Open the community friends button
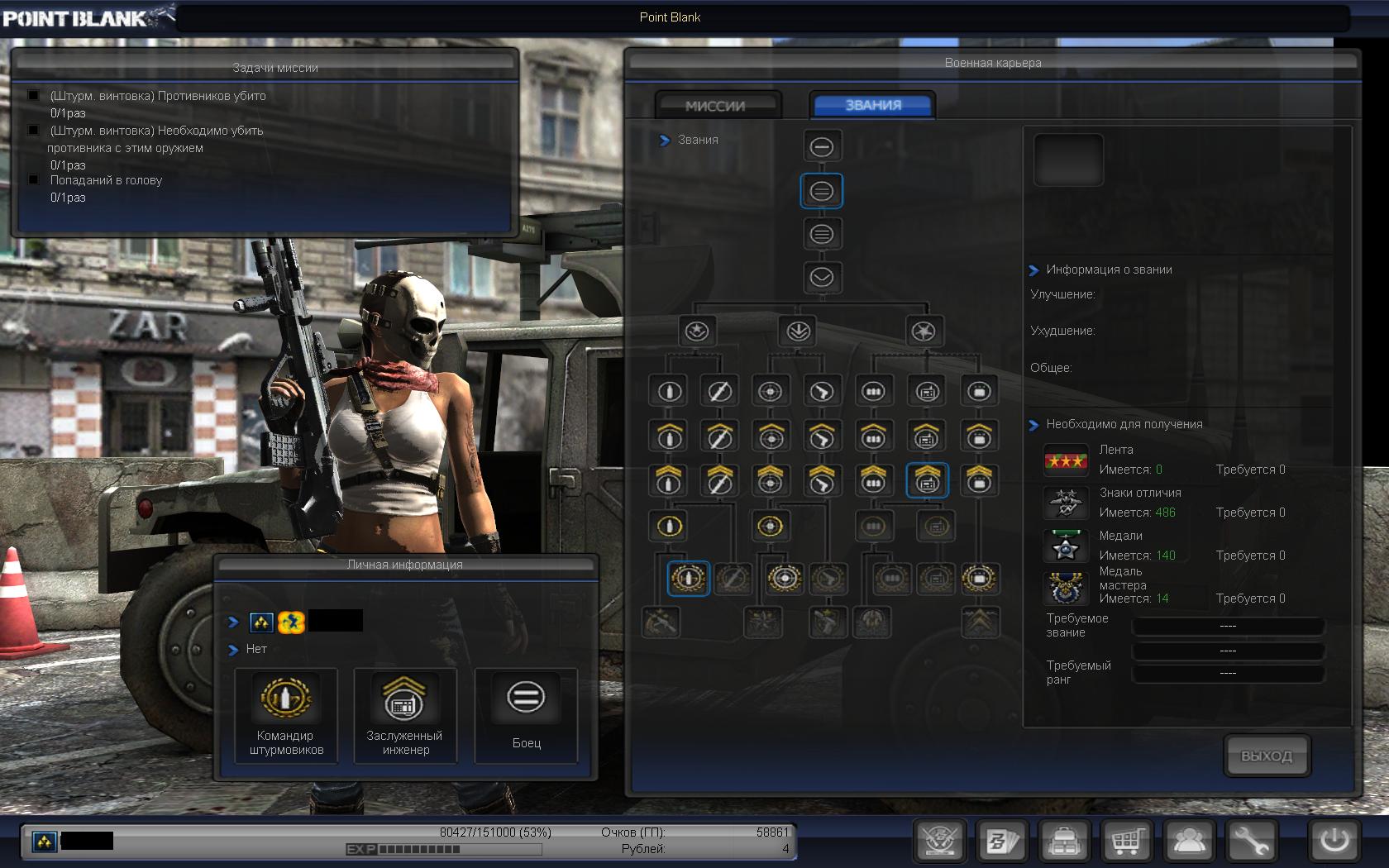 point(1188,842)
